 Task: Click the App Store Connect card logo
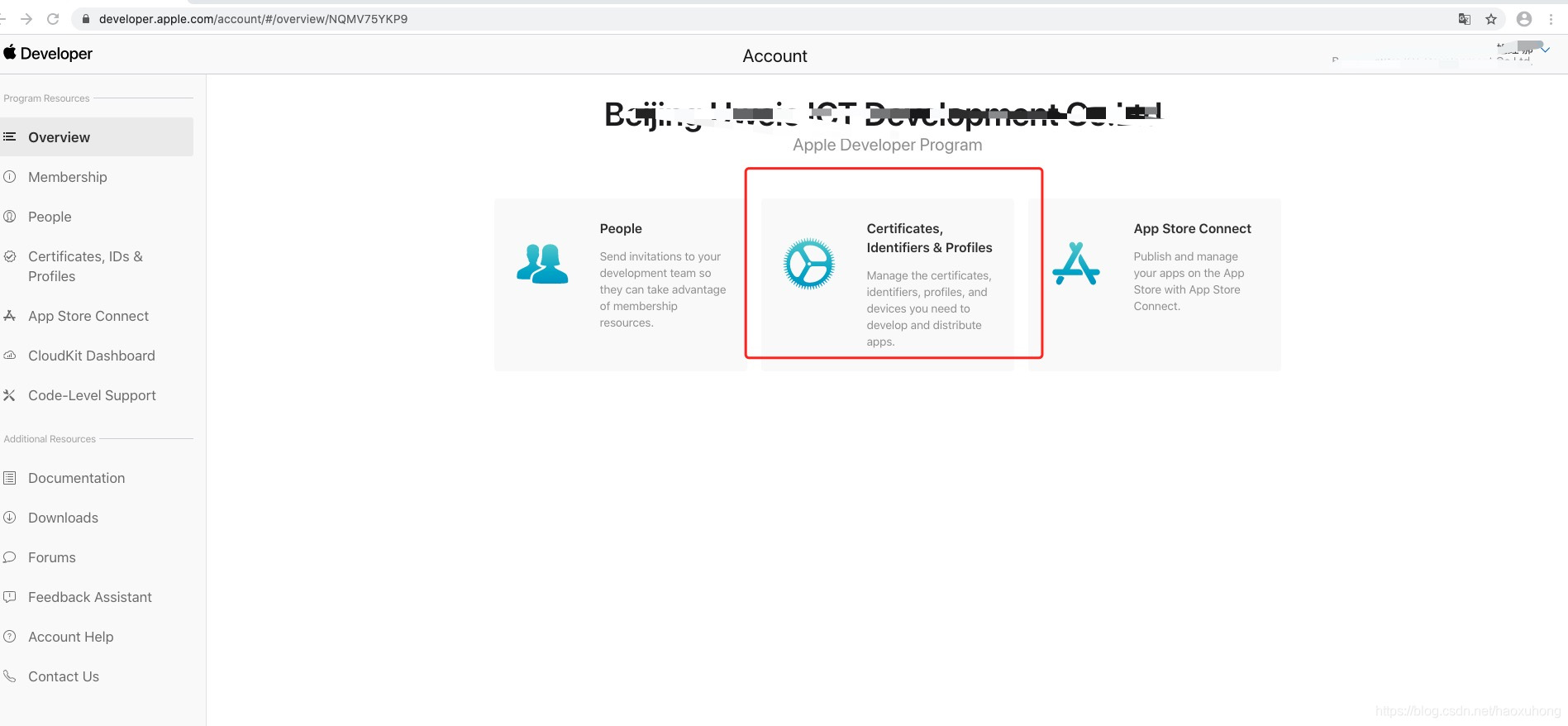click(1076, 264)
